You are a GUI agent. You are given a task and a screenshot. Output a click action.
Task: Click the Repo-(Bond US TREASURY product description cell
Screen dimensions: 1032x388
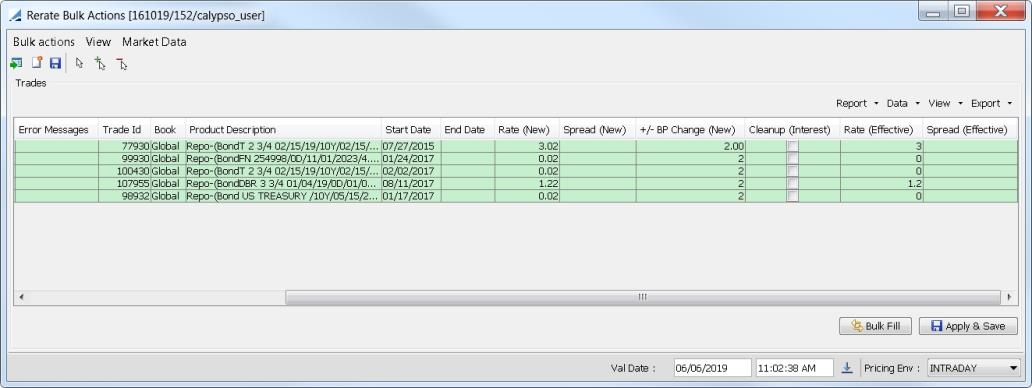tap(283, 196)
